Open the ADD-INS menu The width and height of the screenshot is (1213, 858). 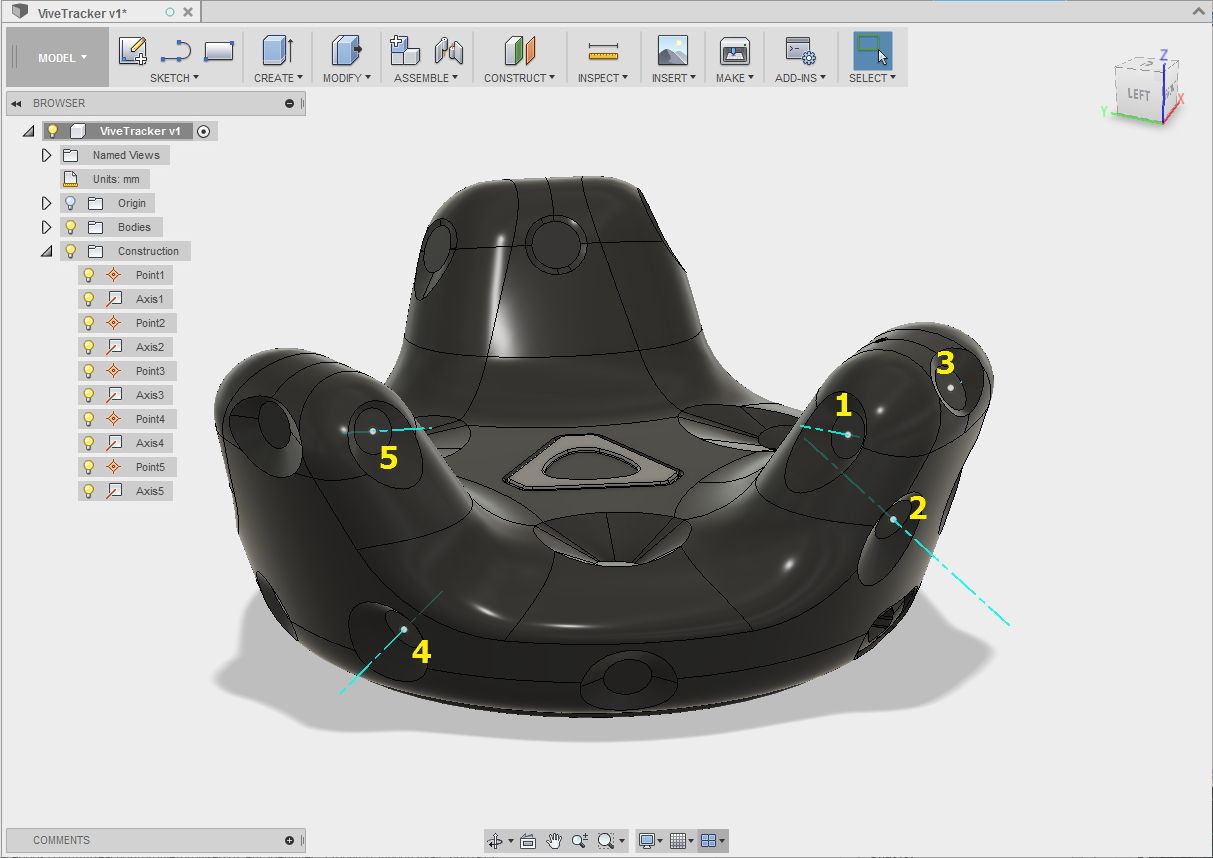point(800,78)
